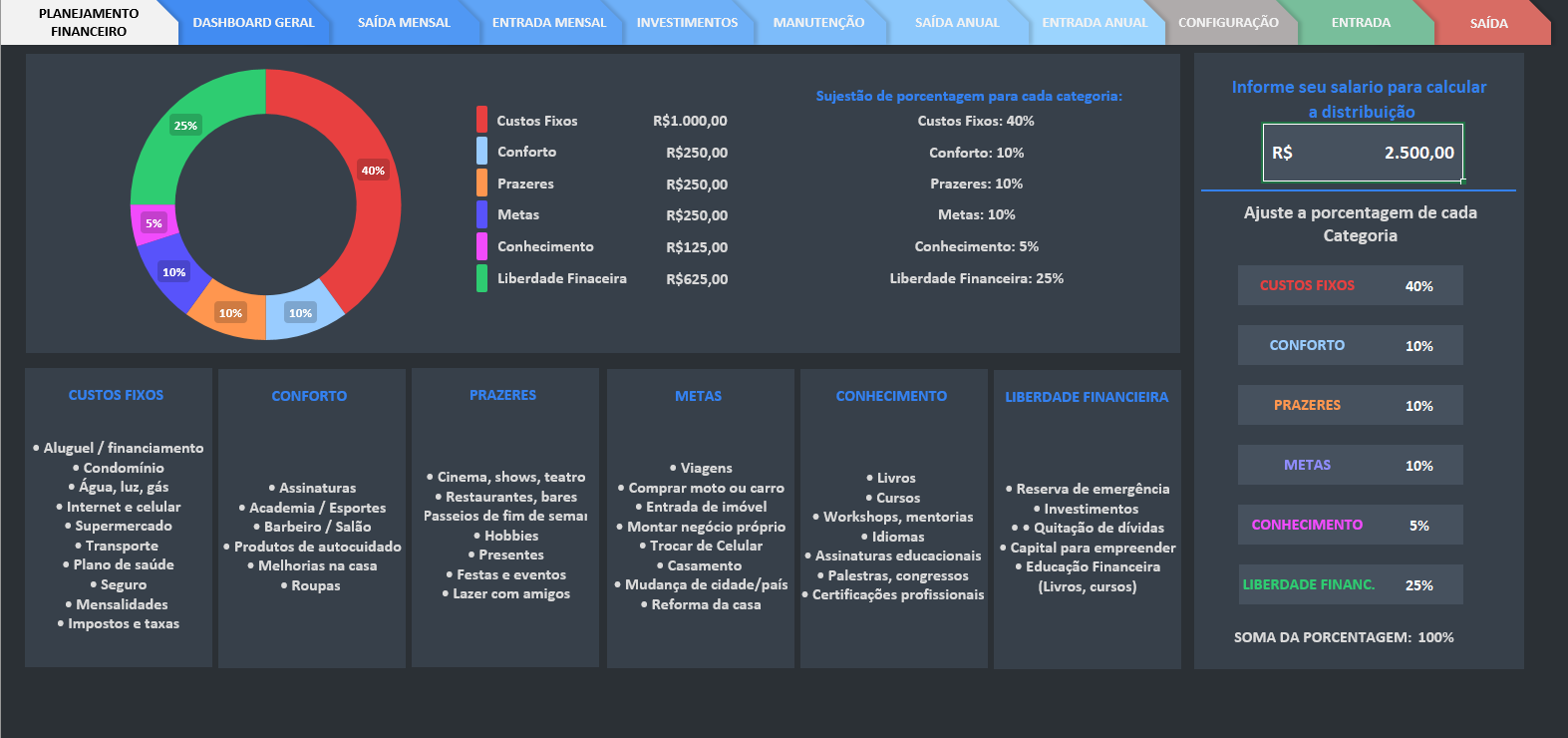This screenshot has height=738, width=1568.
Task: Click the R$125,00 Conhecimento value
Action: [x=697, y=247]
